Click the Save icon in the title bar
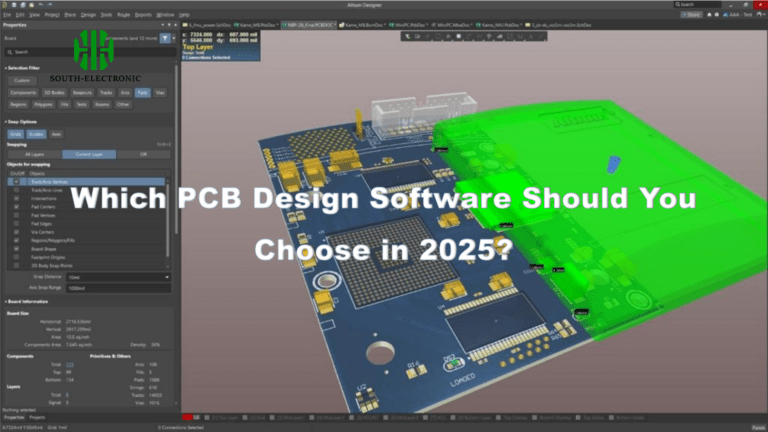The height and width of the screenshot is (432, 768). pos(14,5)
